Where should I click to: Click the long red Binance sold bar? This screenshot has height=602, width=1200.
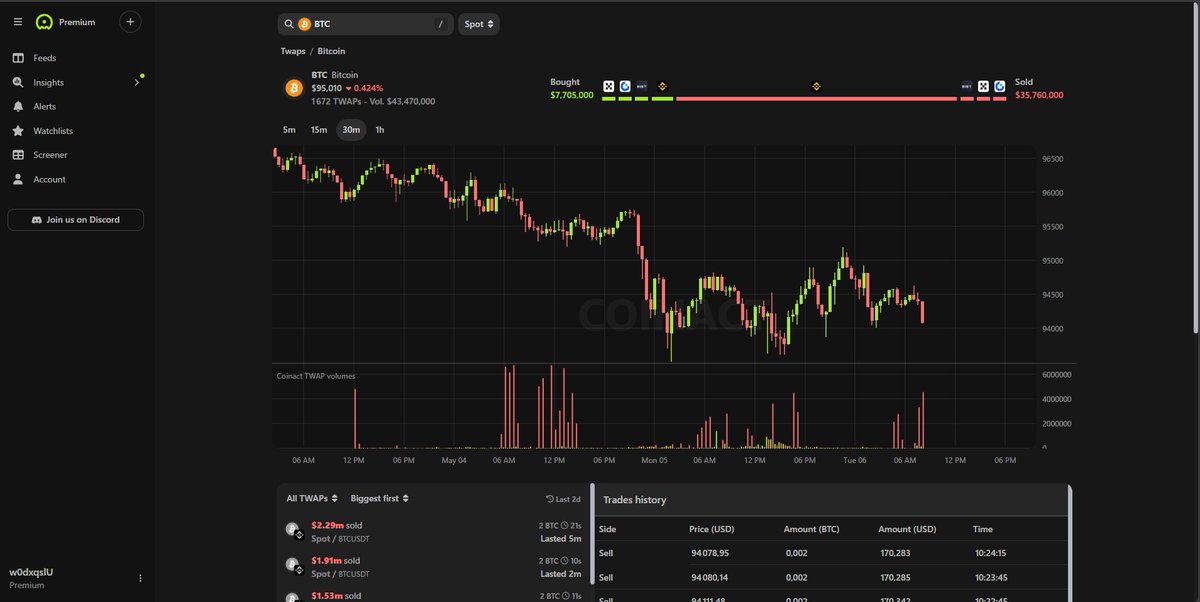[816, 98]
